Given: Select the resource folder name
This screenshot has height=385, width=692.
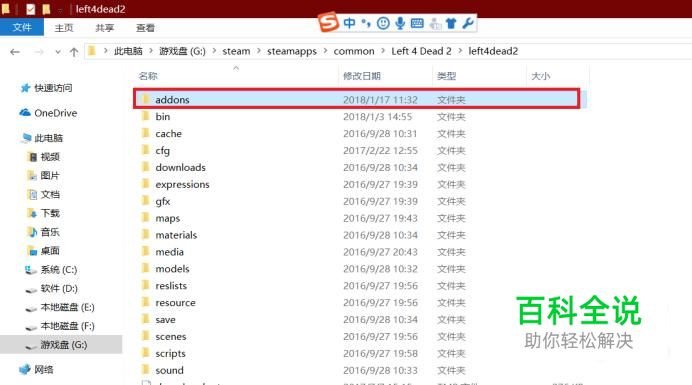Looking at the screenshot, I should click(x=175, y=303).
